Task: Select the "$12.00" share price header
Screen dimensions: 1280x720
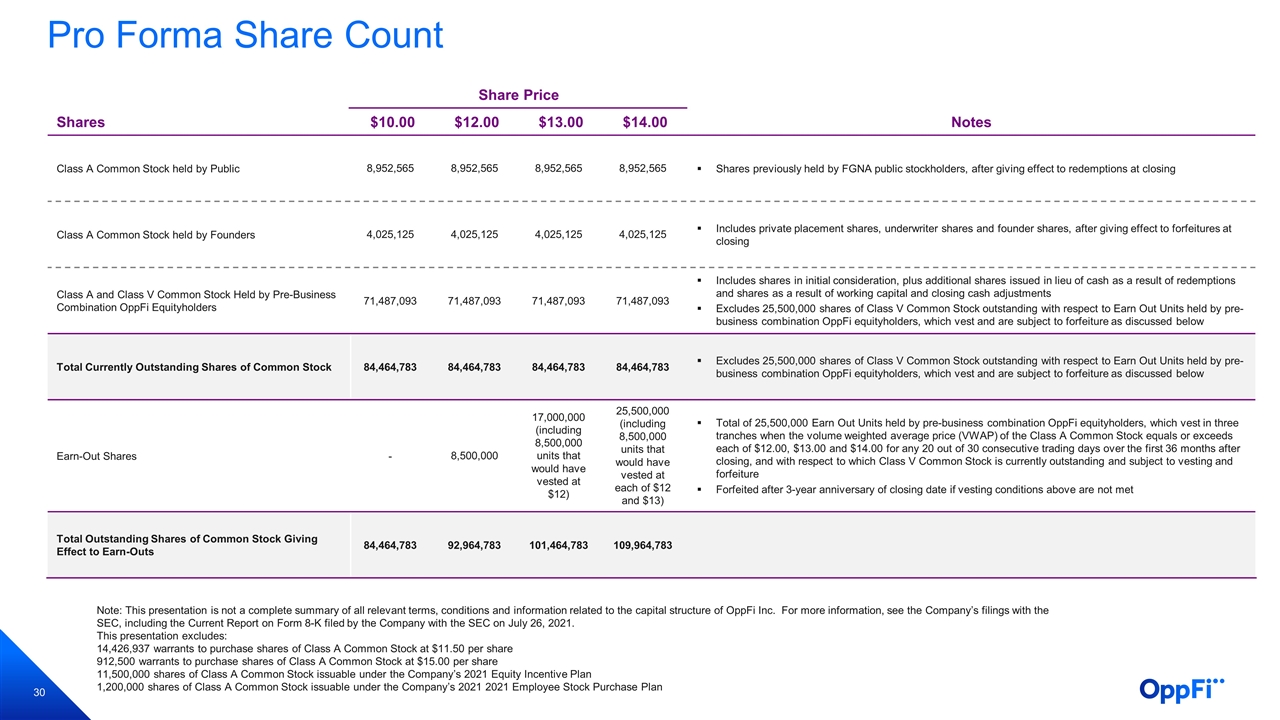Action: pyautogui.click(x=476, y=122)
